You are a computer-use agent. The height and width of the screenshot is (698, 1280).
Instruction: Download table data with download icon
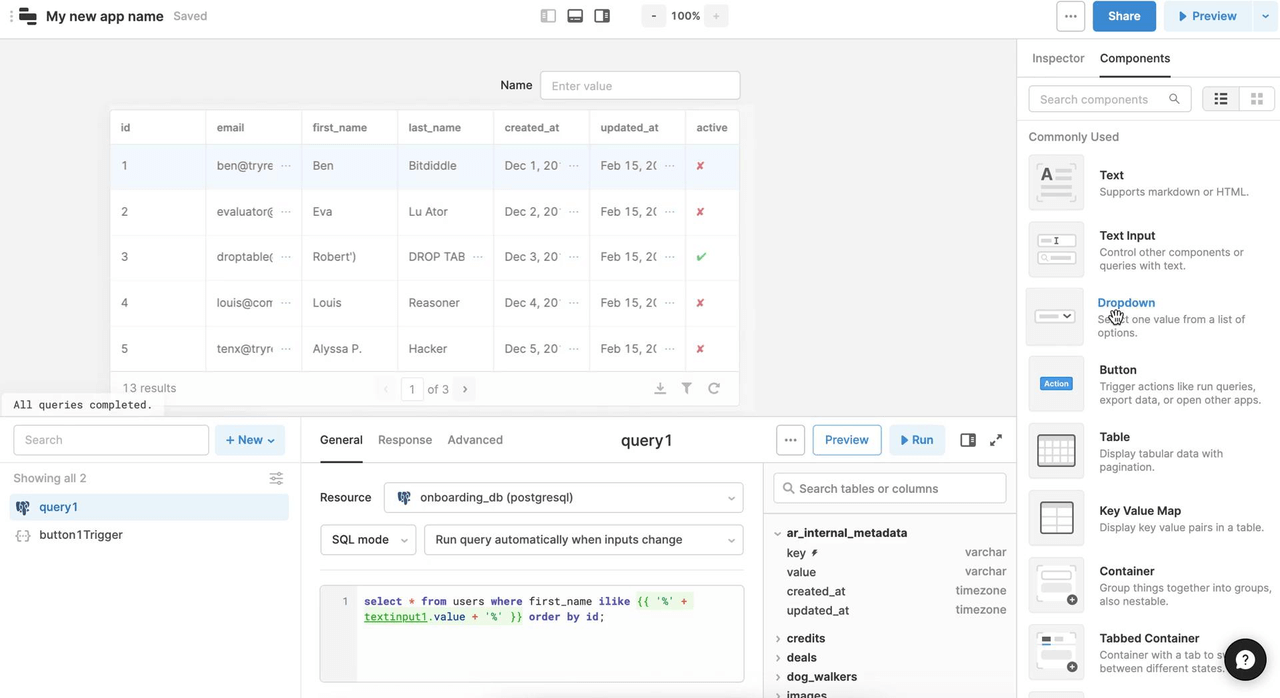[x=660, y=389]
